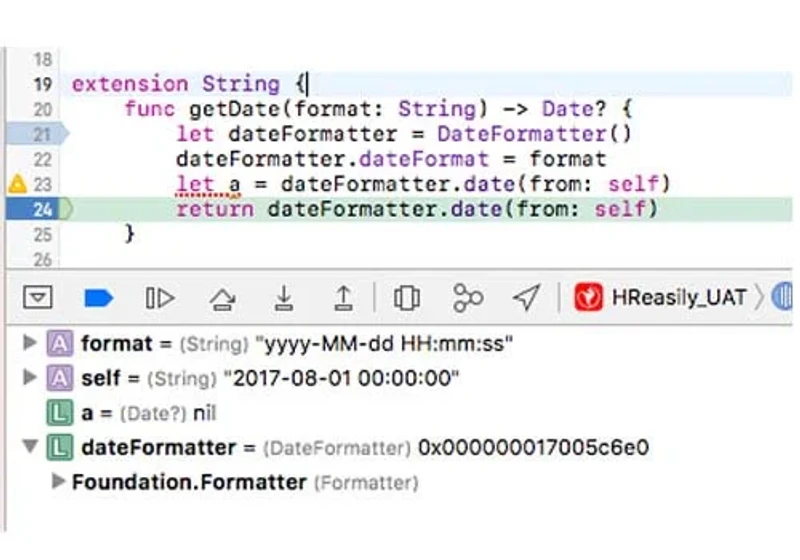
Task: Continue program execution button
Action: click(160, 298)
